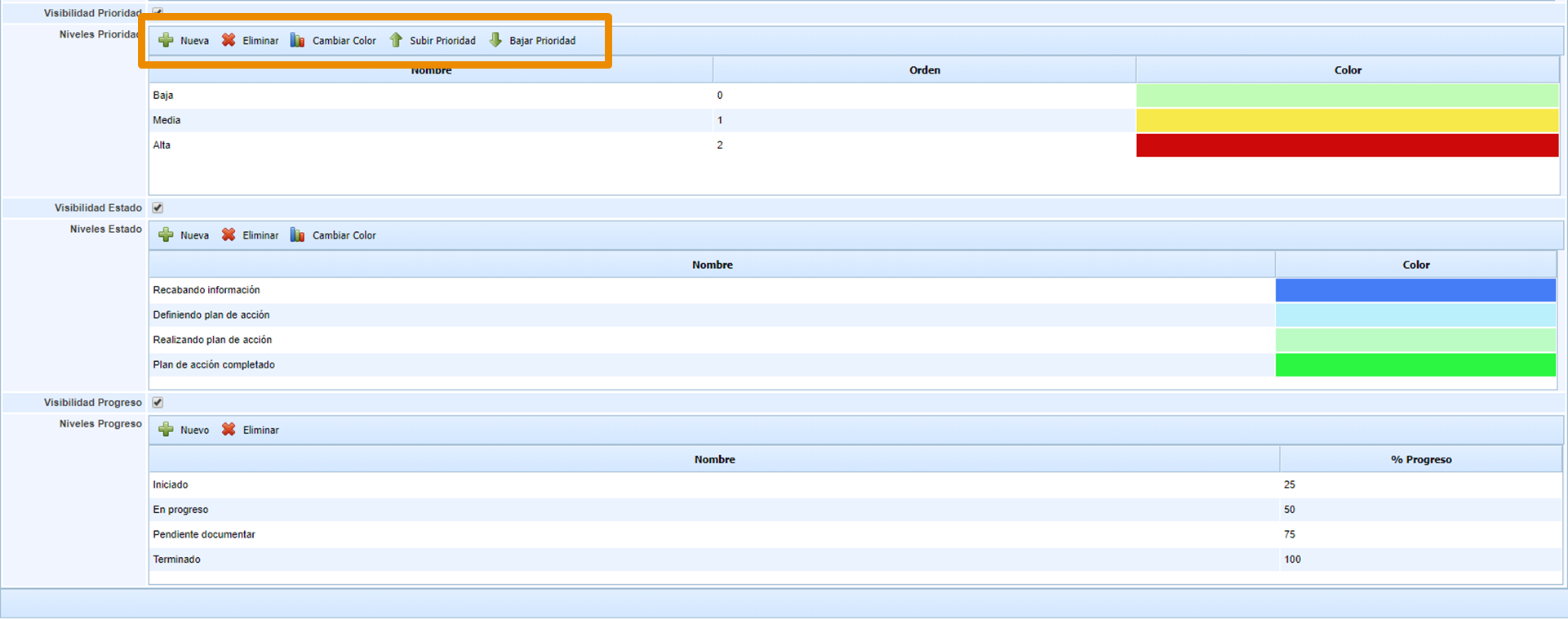Click Eliminar icon in Niveles Progreso toolbar
This screenshot has width=1568, height=620.
click(229, 430)
